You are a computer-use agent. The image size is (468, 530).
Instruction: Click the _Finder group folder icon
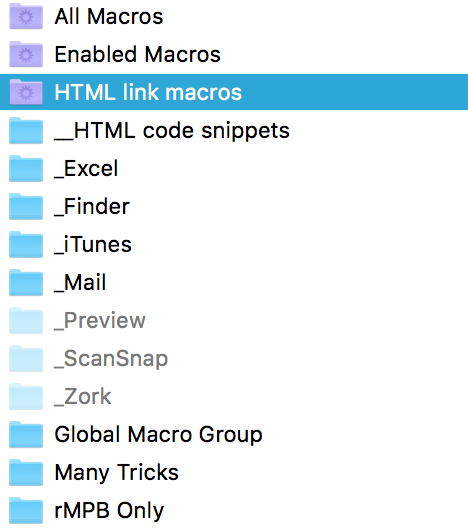pyautogui.click(x=26, y=206)
